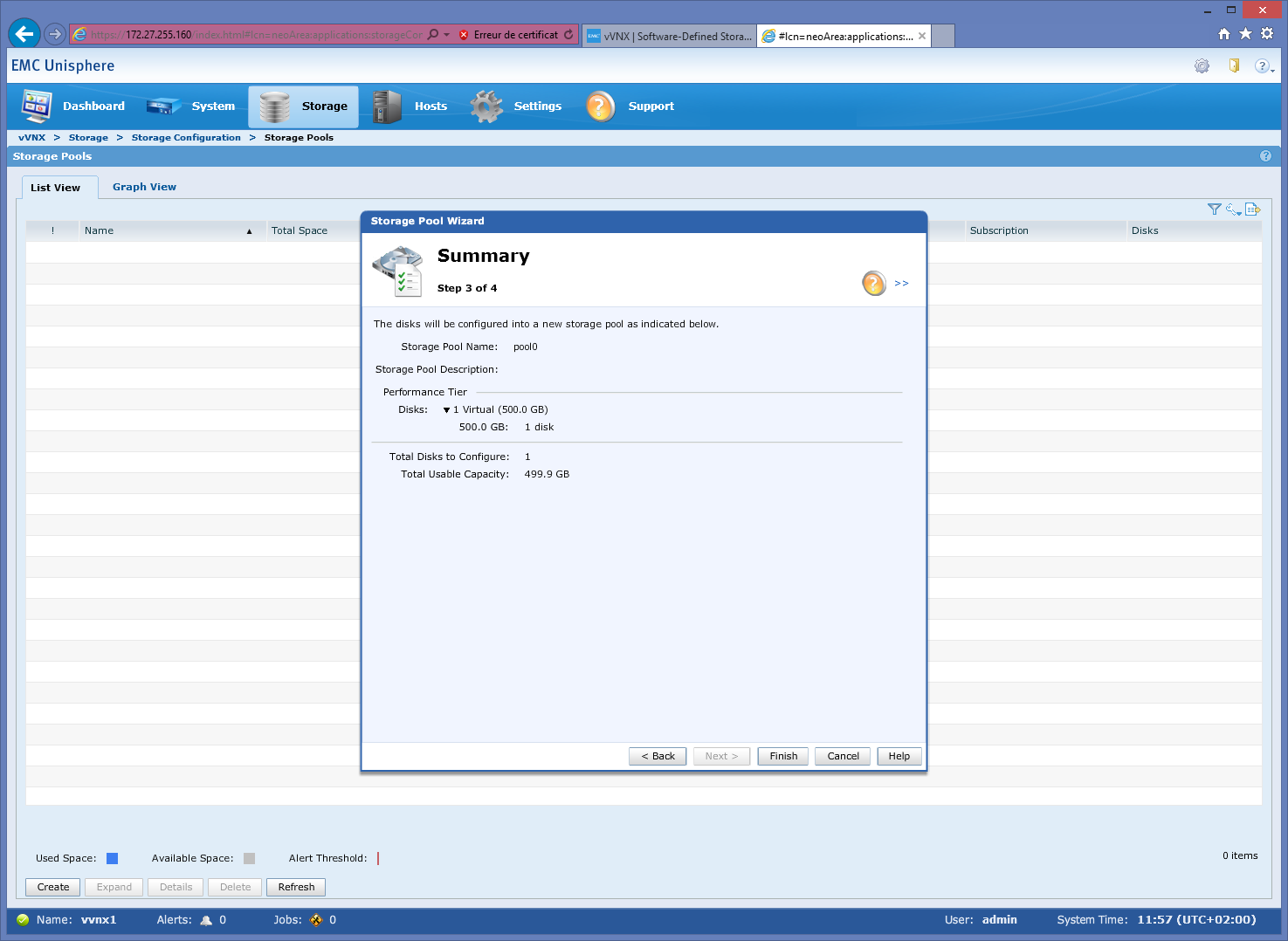The height and width of the screenshot is (941, 1288).
Task: Open Unisphere preferences gear icon
Action: (x=1202, y=65)
